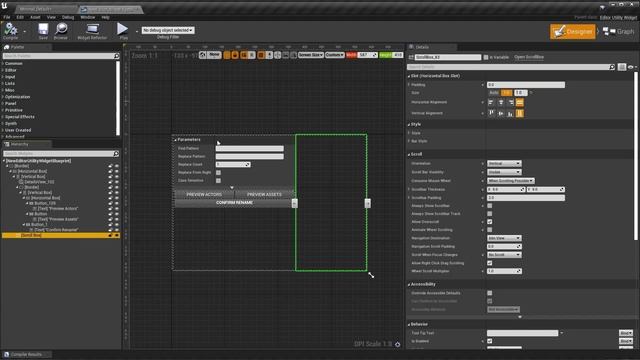Open the Asset menu
This screenshot has width=640, height=360.
(35, 17)
